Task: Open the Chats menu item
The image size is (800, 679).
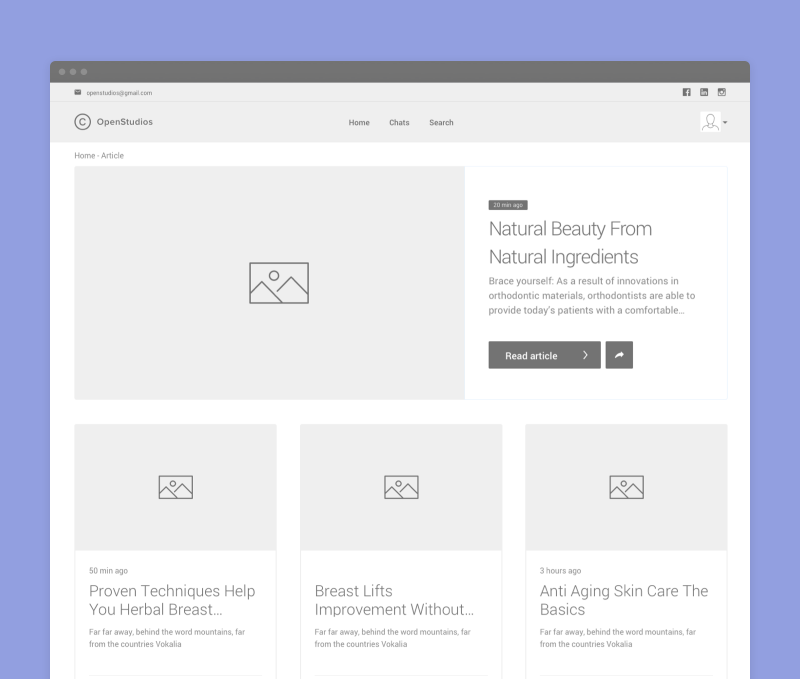Action: click(399, 123)
